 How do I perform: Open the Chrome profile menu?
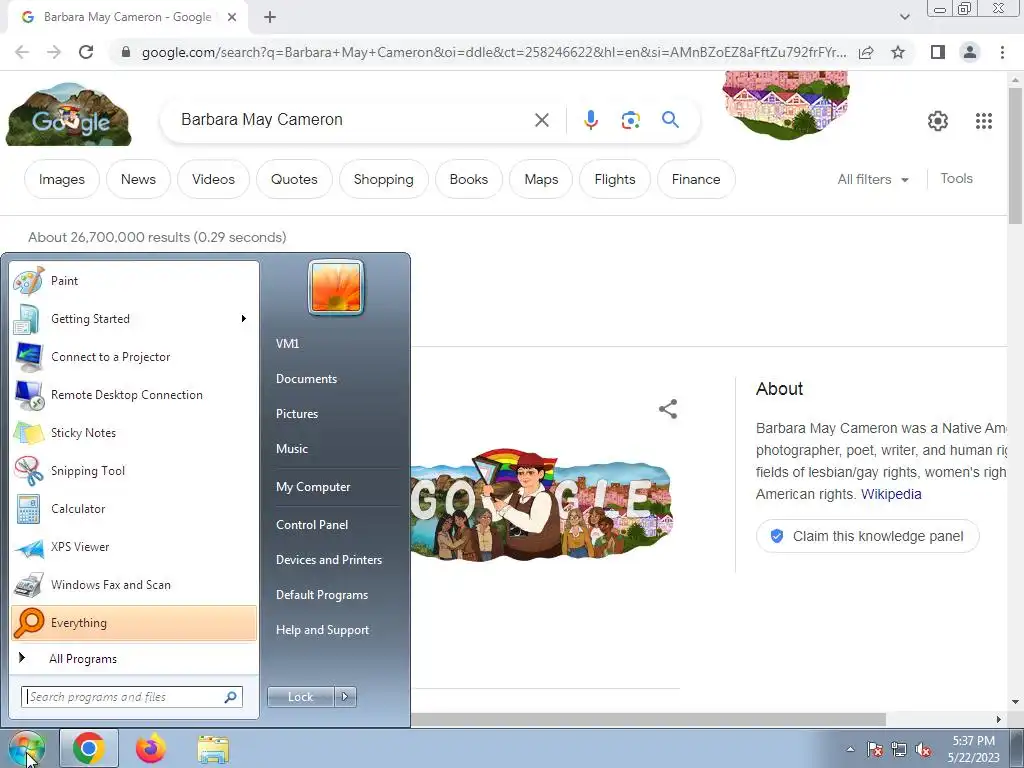click(970, 52)
